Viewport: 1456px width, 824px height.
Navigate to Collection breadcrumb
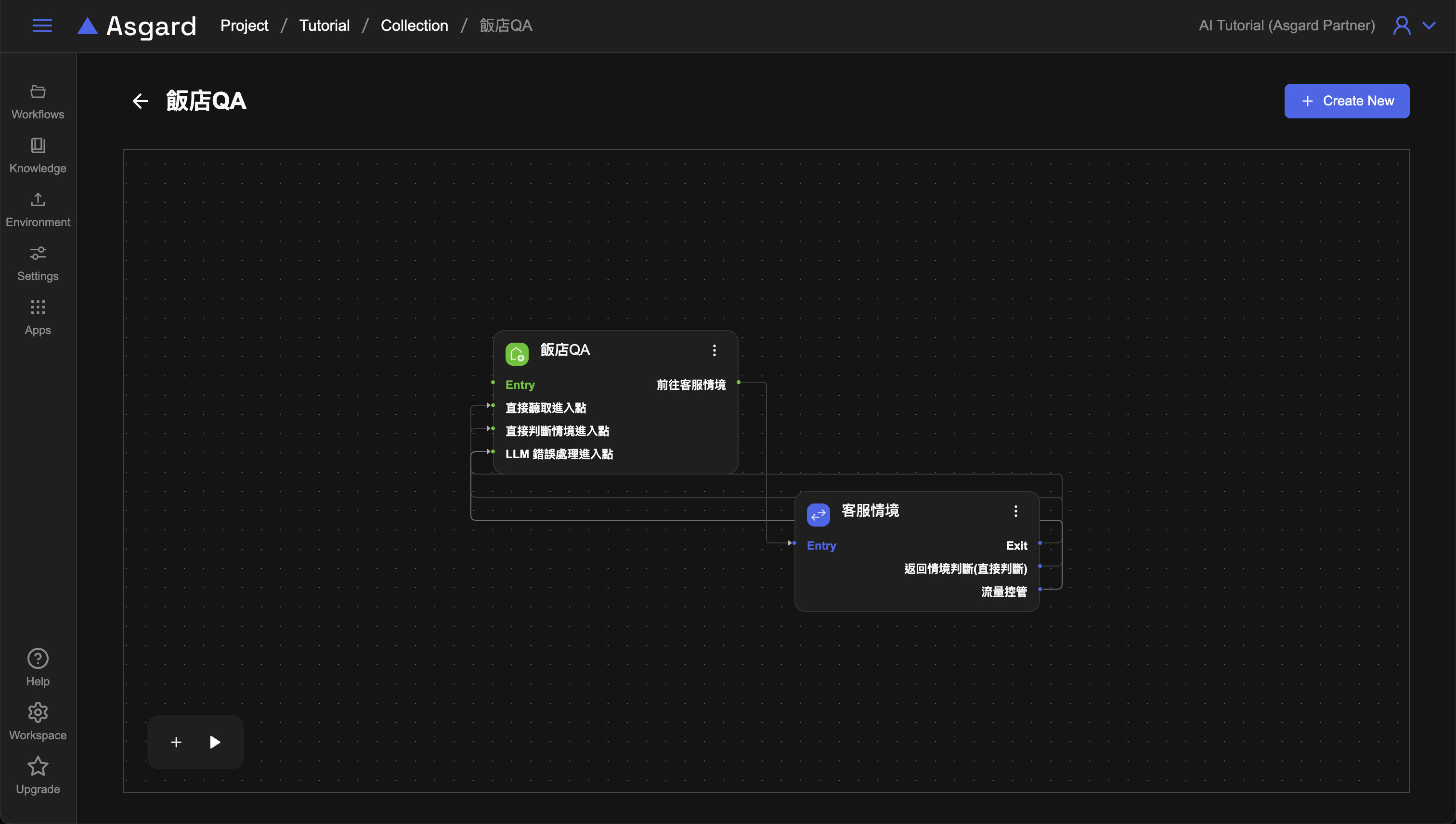tap(414, 26)
